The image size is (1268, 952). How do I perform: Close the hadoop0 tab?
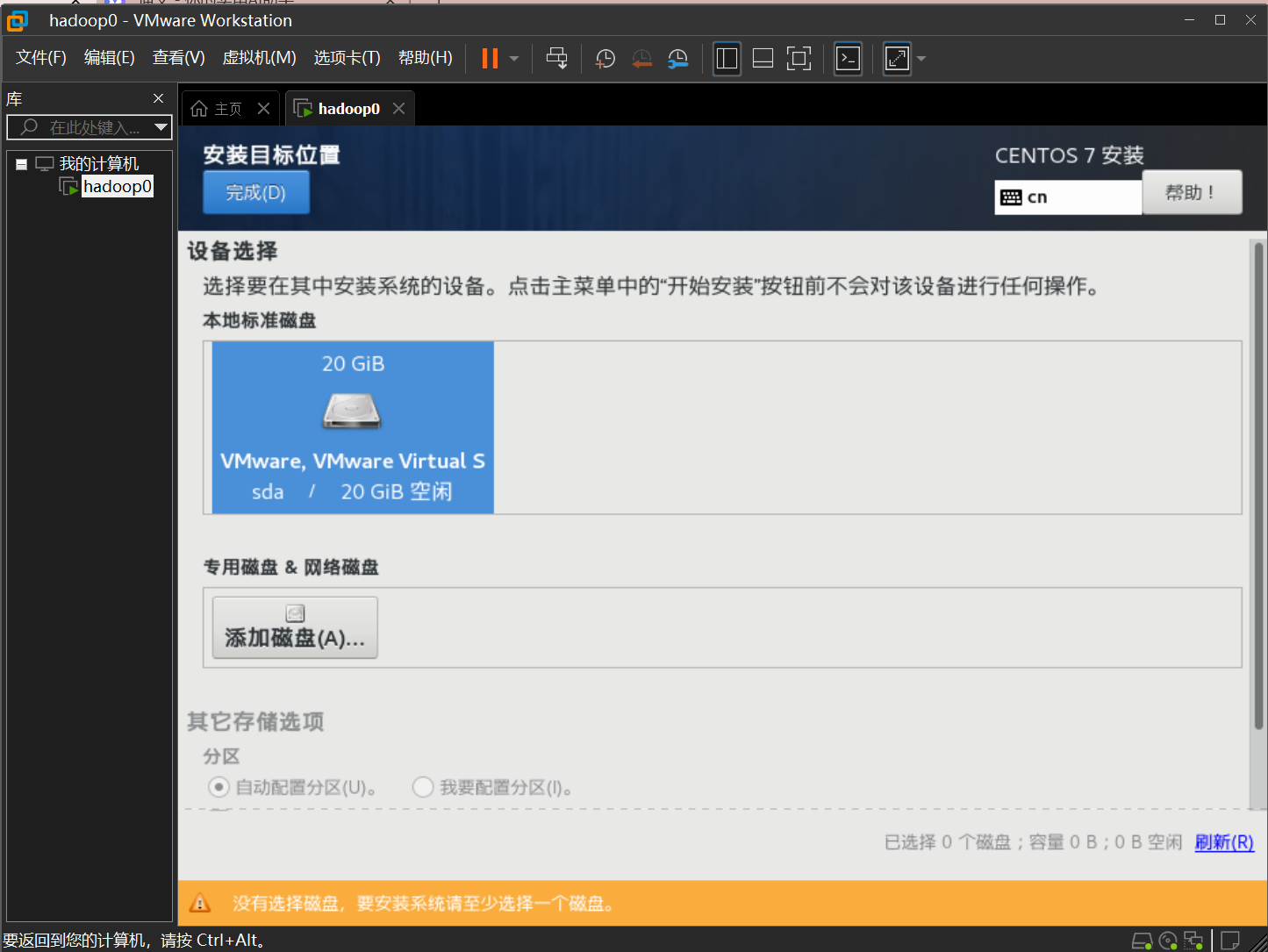coord(399,108)
